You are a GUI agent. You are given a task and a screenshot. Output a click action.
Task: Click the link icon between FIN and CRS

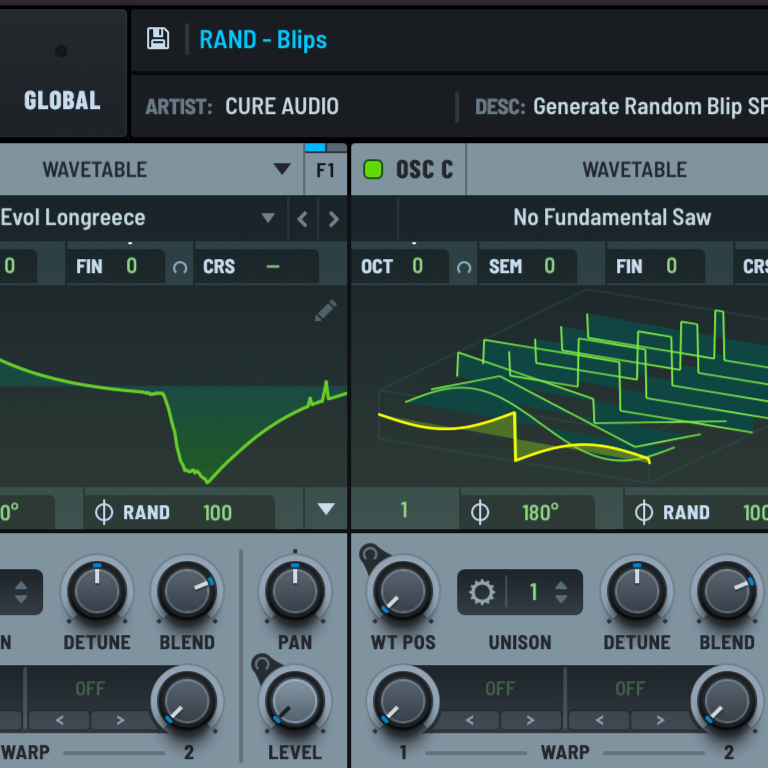tap(180, 267)
